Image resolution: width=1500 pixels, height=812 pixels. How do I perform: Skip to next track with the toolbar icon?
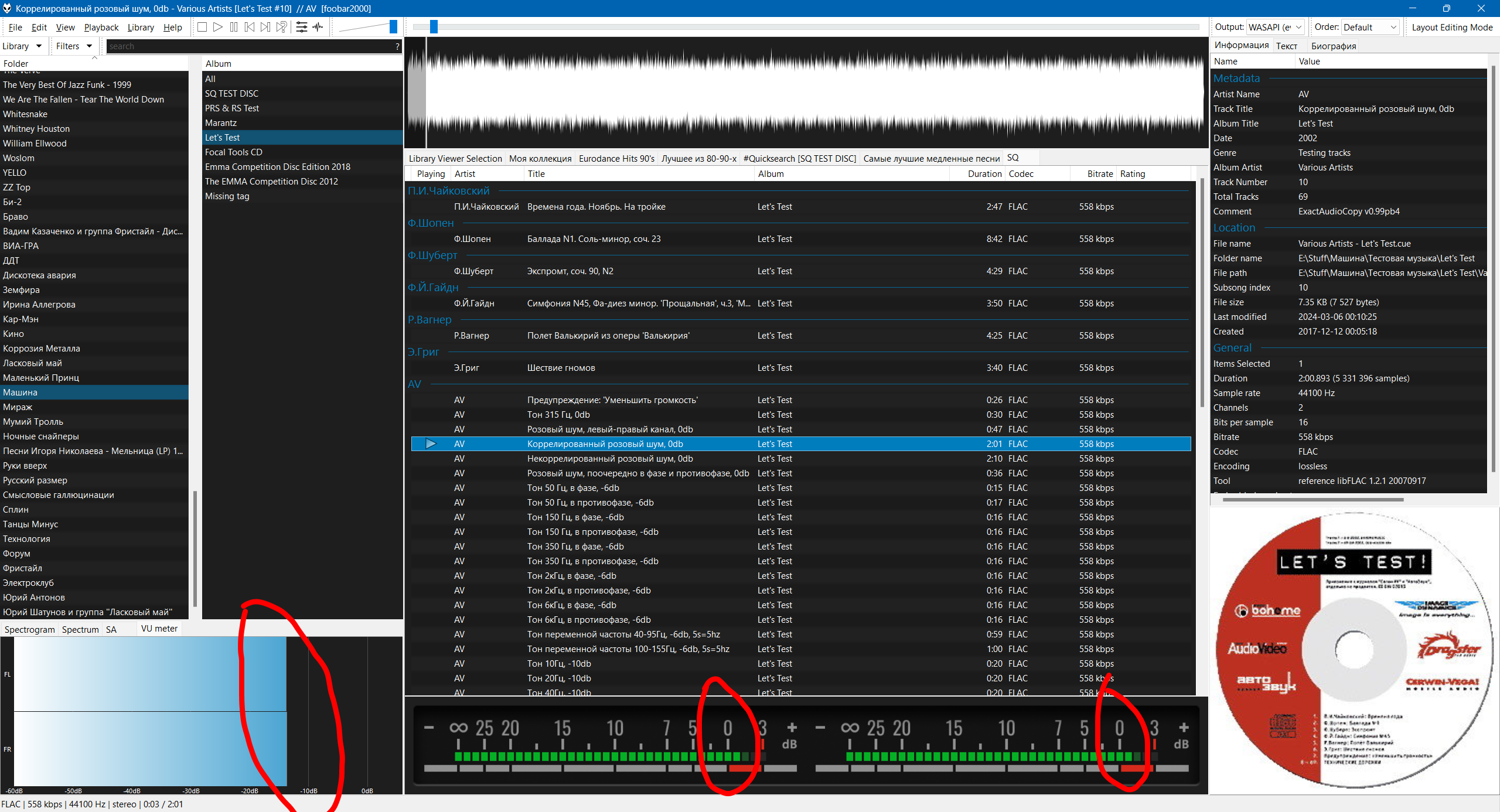click(x=265, y=27)
